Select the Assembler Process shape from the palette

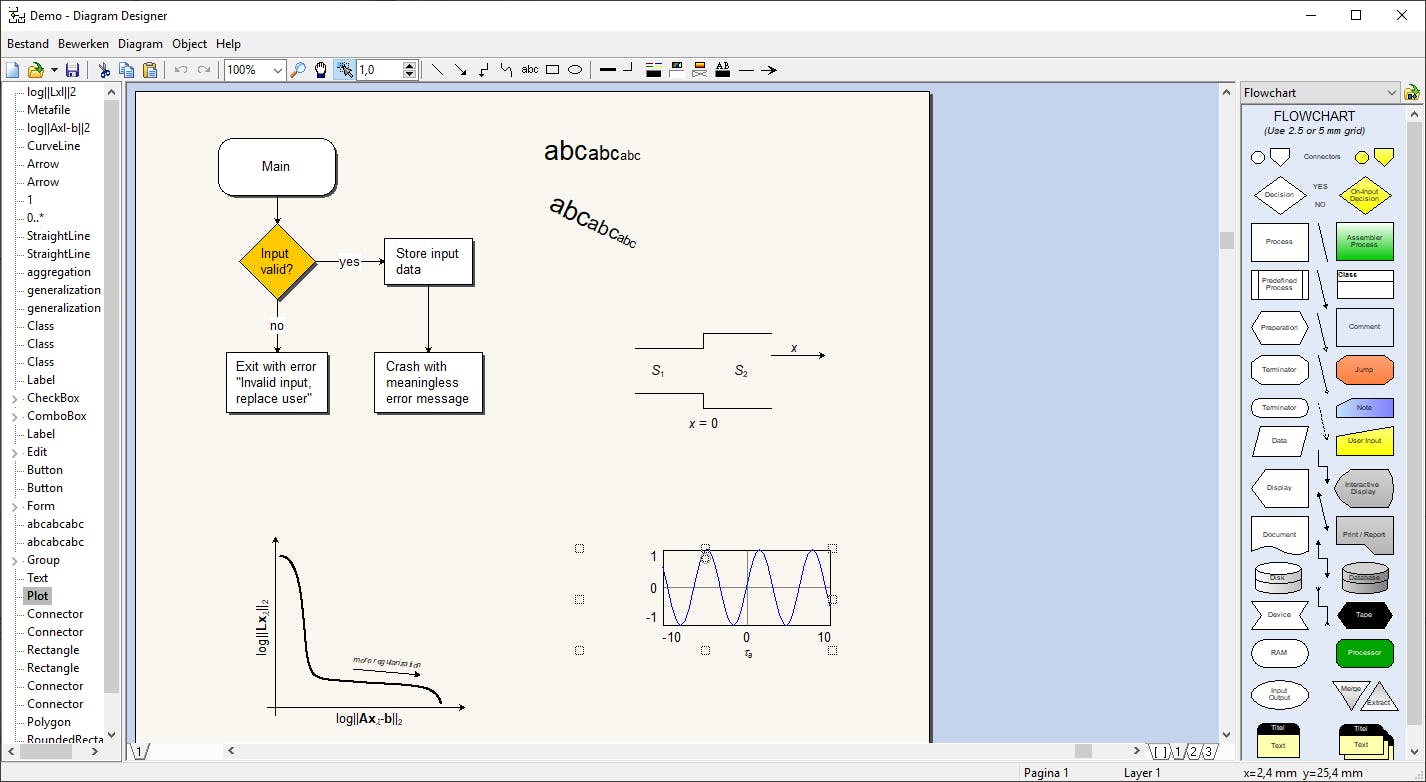tap(1364, 241)
